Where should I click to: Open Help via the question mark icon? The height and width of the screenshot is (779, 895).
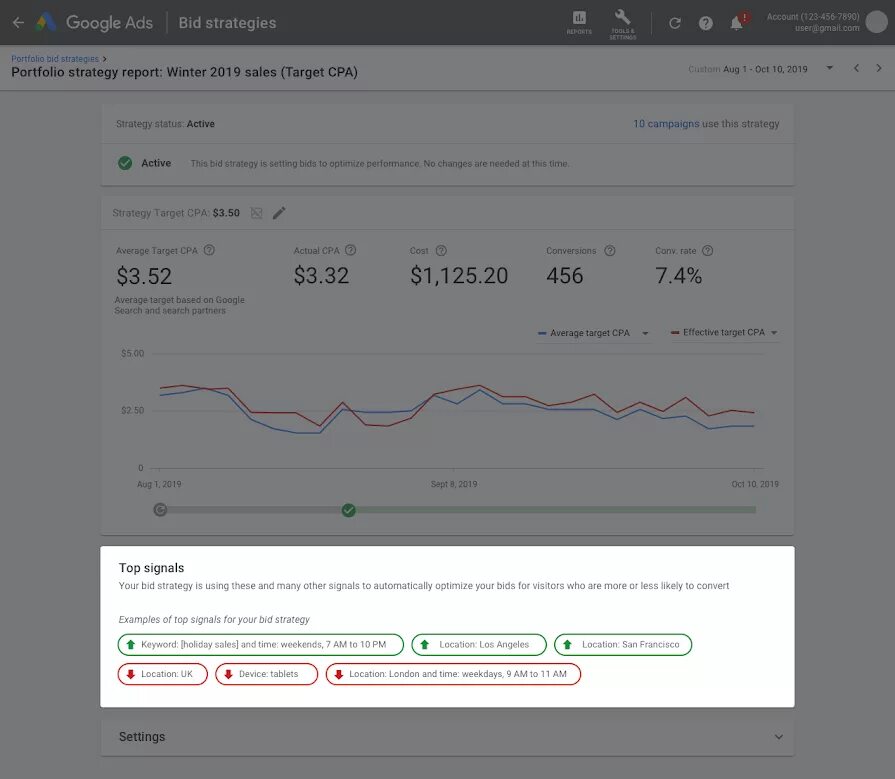coord(705,22)
